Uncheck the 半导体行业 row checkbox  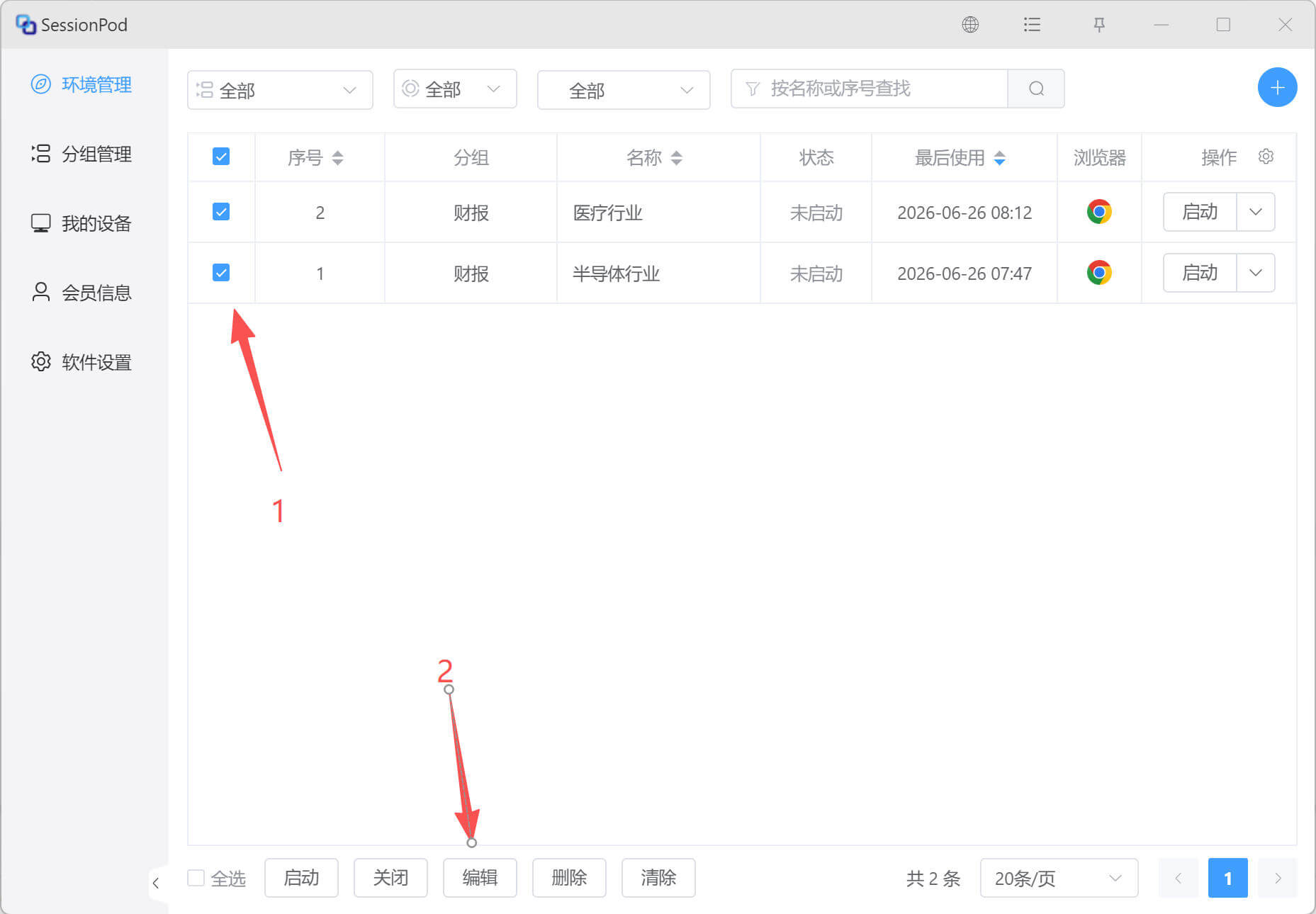click(221, 273)
